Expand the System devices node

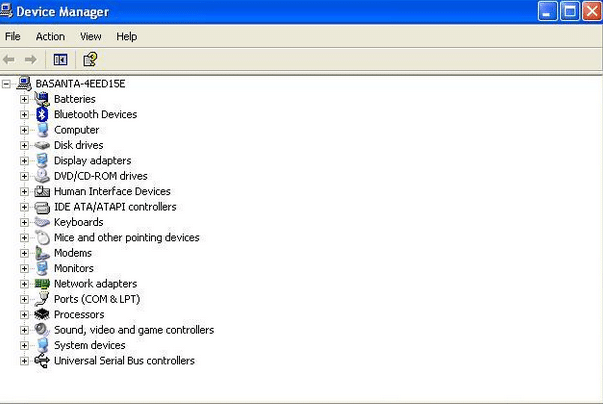pyautogui.click(x=24, y=345)
